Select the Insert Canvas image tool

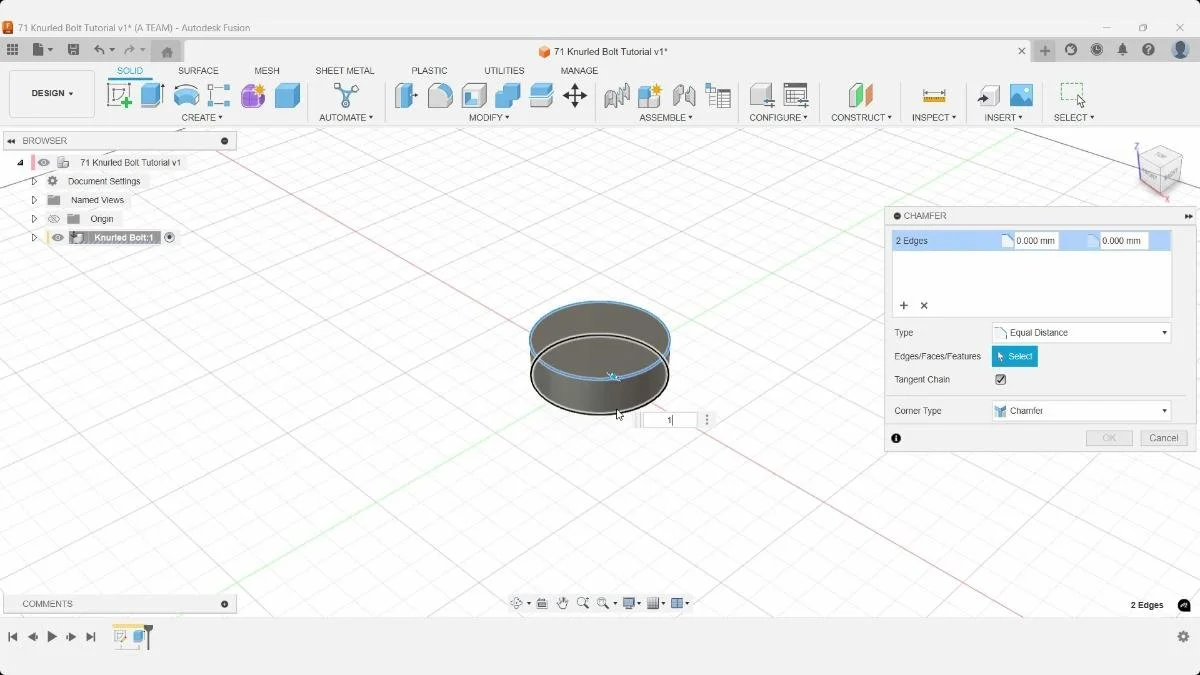(x=1021, y=95)
